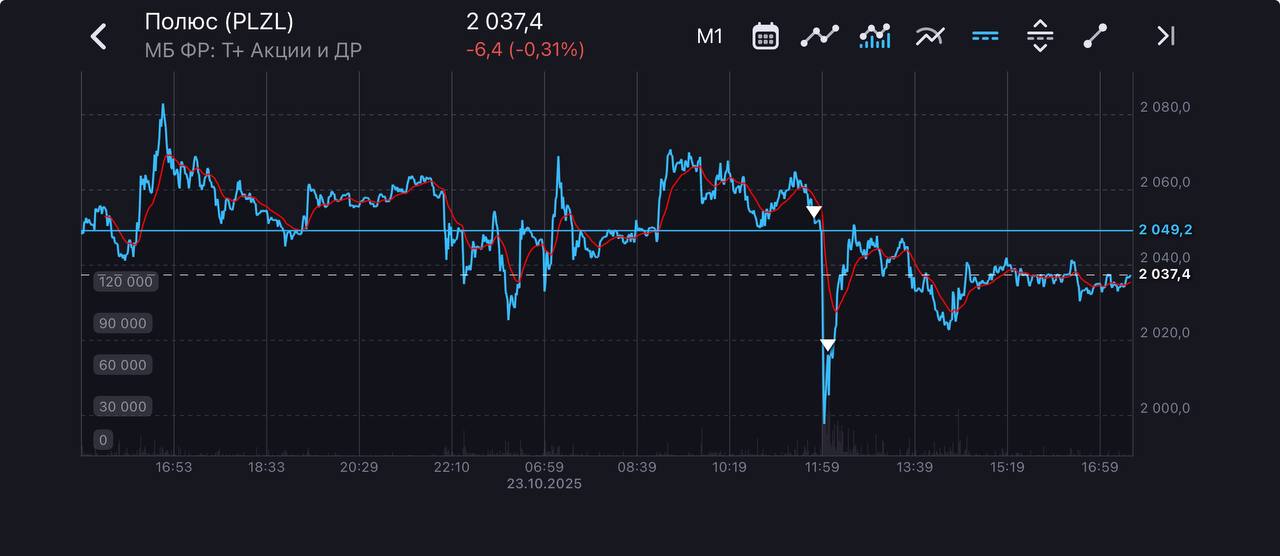Tap the 11:59 time axis label
This screenshot has height=556, width=1280.
click(x=822, y=467)
